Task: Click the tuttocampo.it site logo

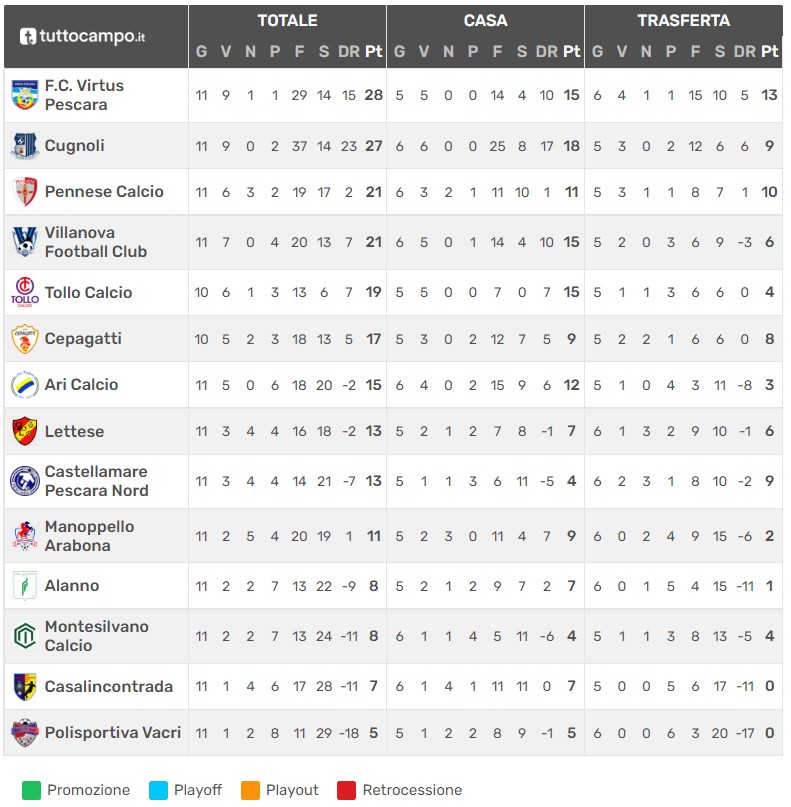Action: click(82, 37)
